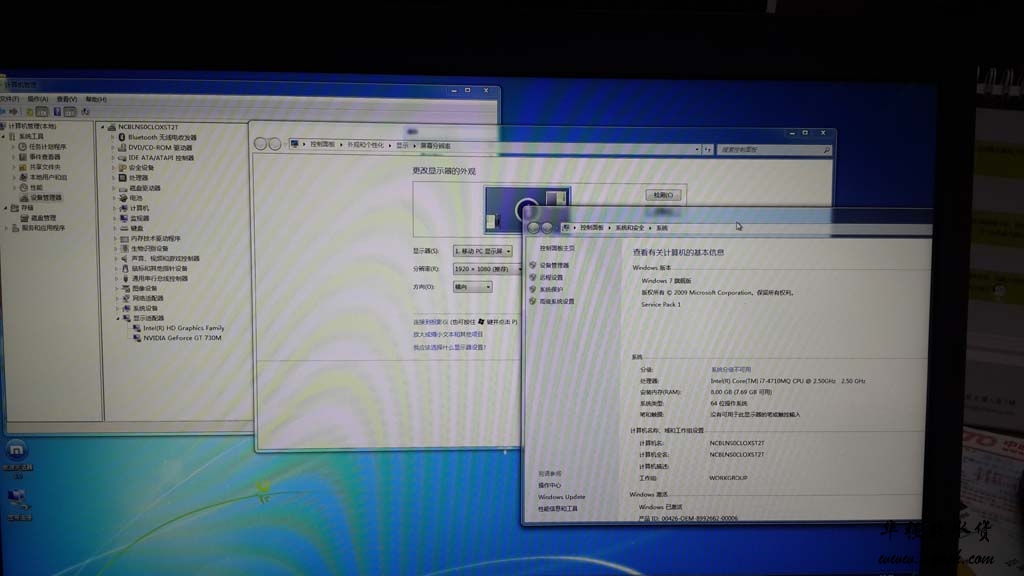Screen dimensions: 1024x576
Task: Select the NCBLNS0CLOXST2T root node
Action: coord(148,127)
